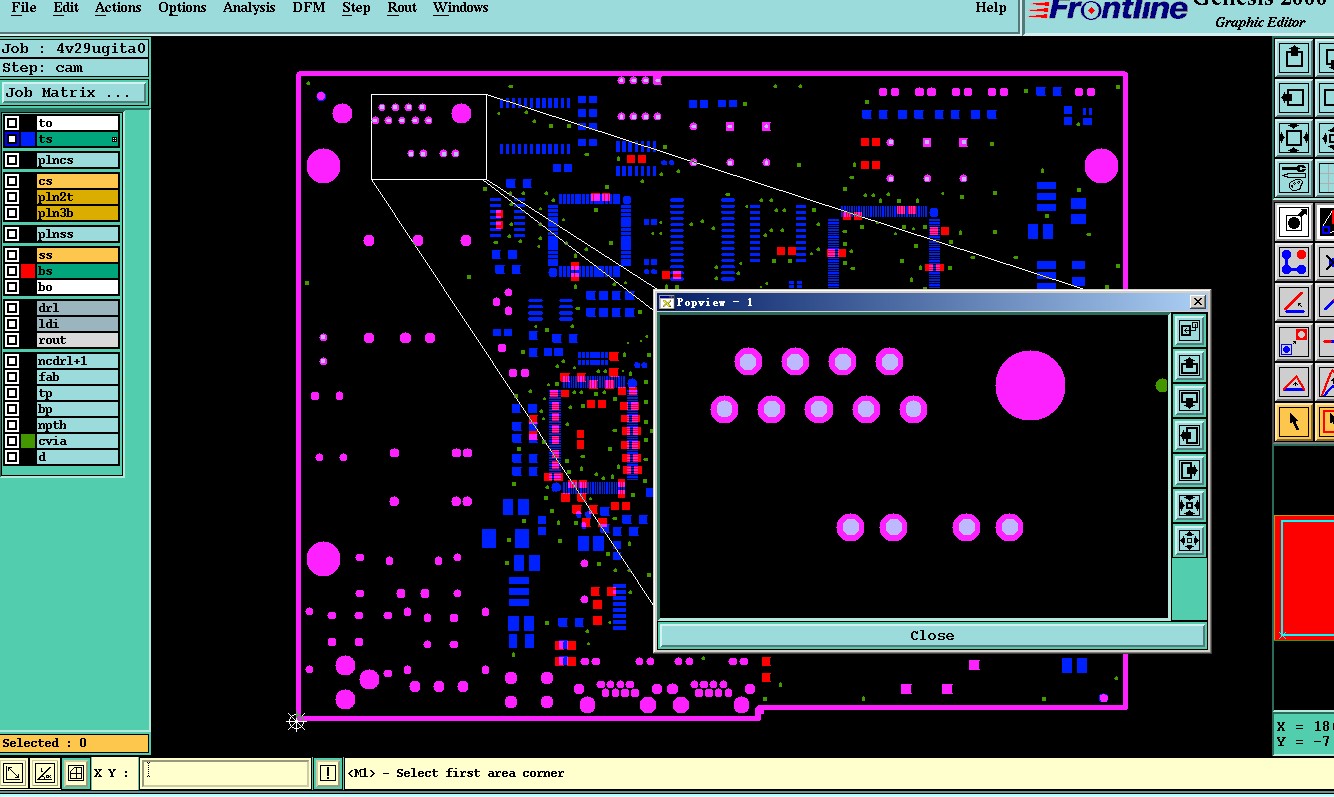Pan up in the Popview window
Screen dimensions: 1334x797
tap(1189, 365)
